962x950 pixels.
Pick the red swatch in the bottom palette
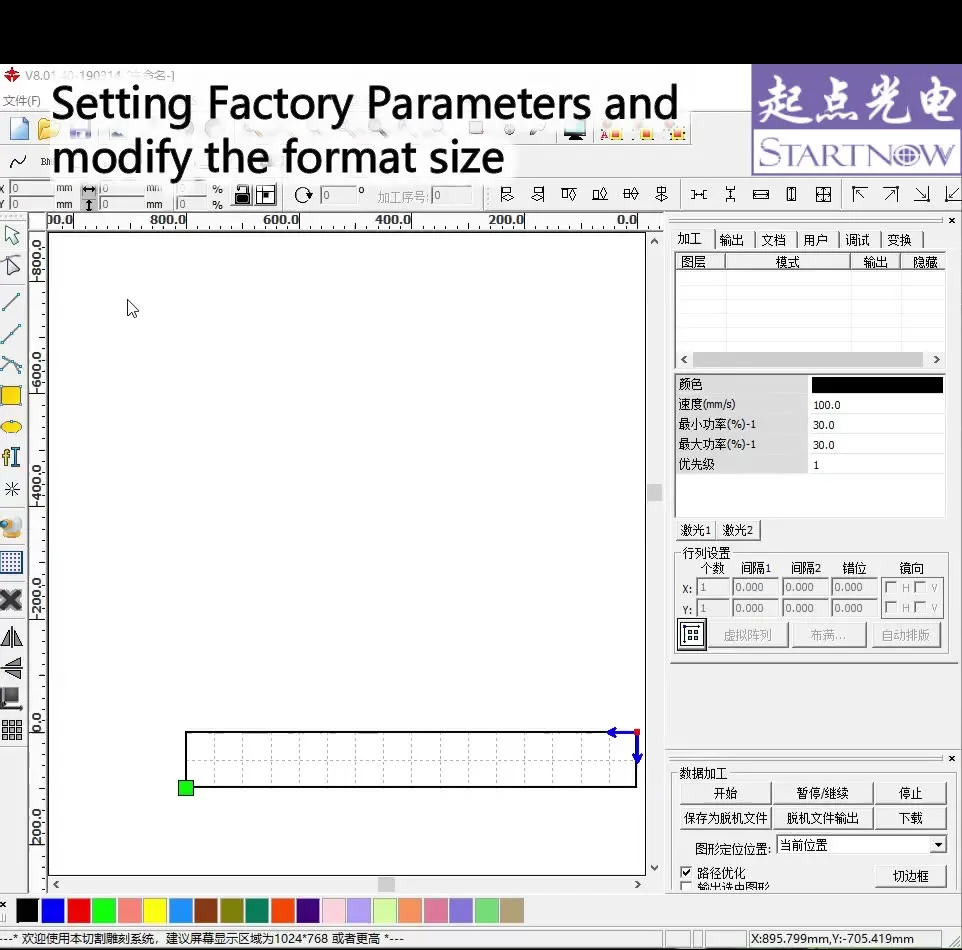click(x=79, y=911)
